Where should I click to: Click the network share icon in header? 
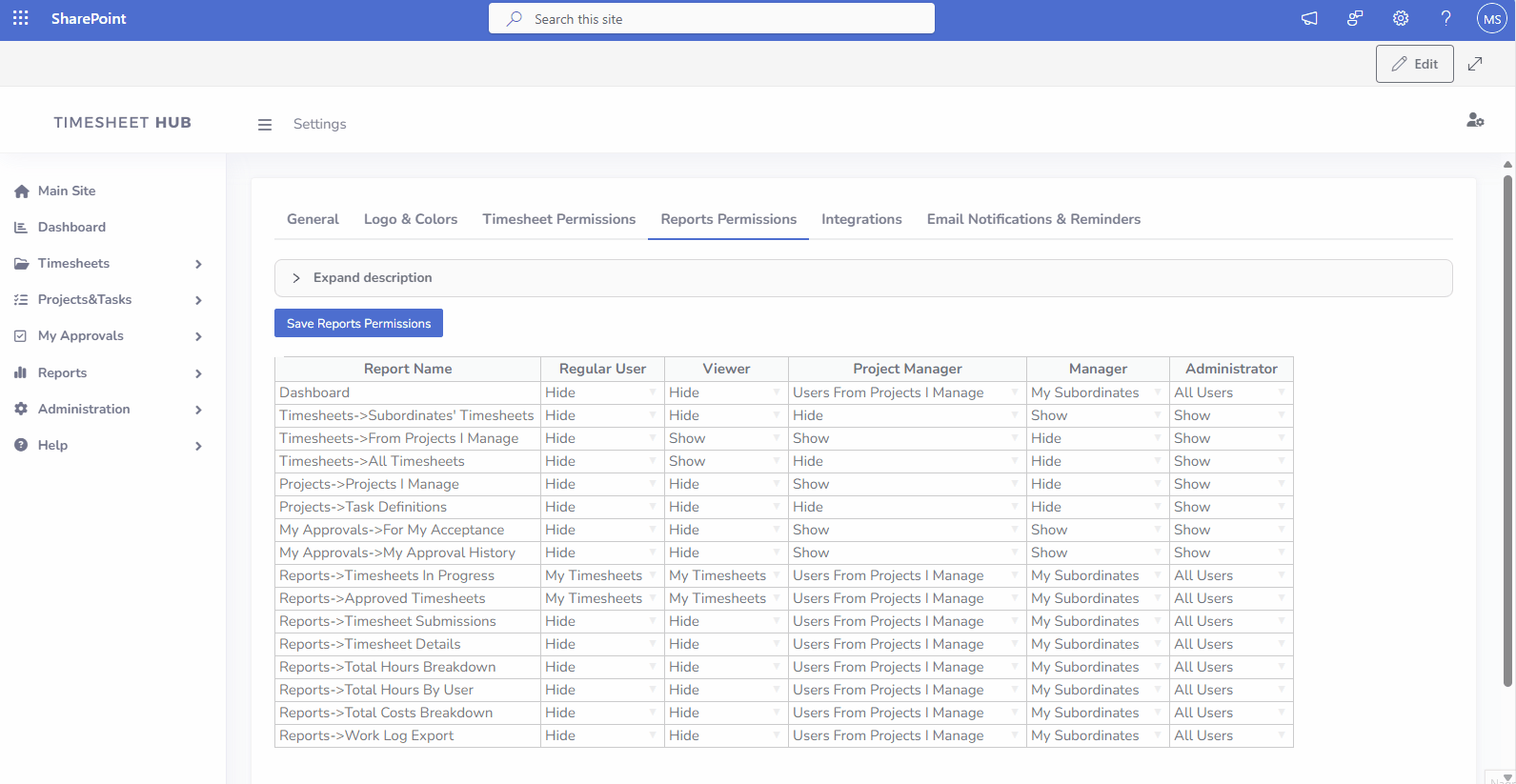pyautogui.click(x=1354, y=18)
